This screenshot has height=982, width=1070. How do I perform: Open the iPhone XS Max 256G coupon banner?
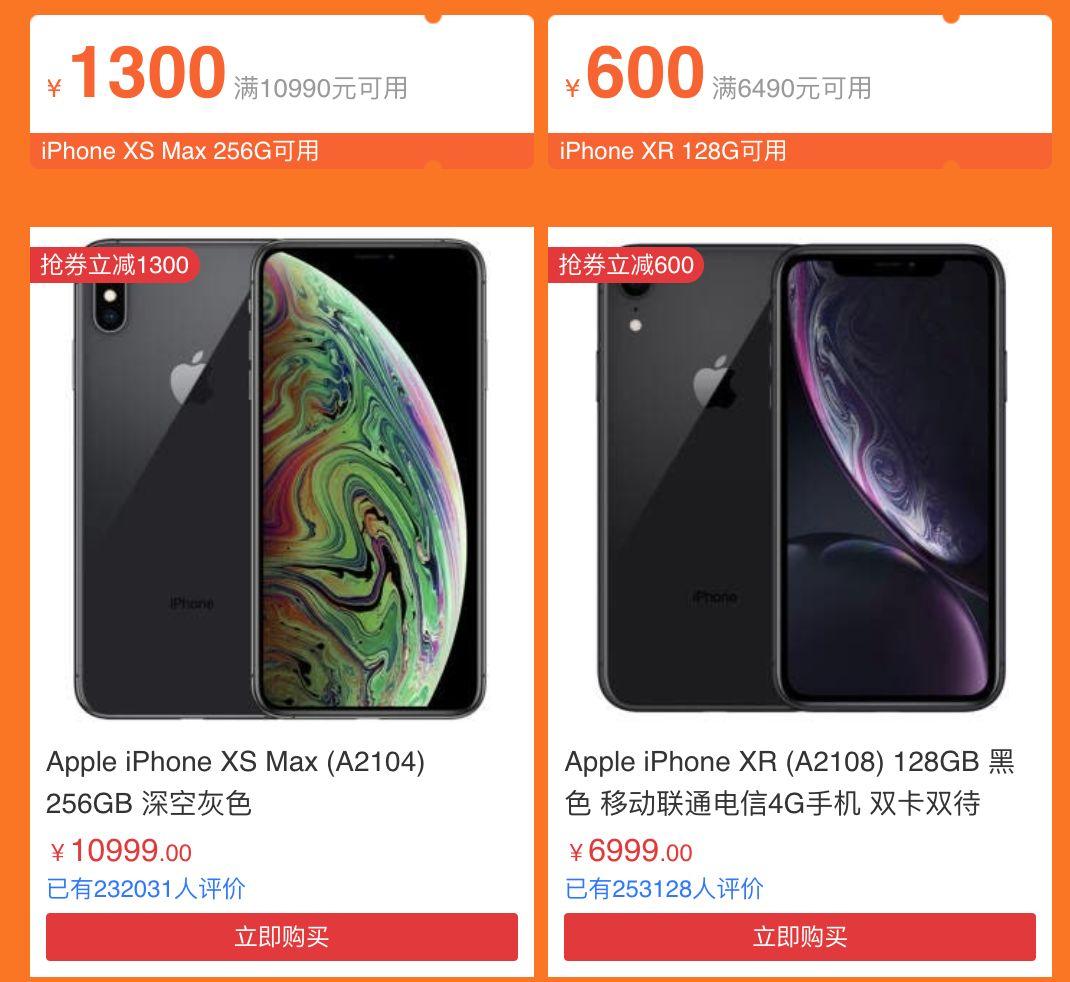tap(282, 151)
